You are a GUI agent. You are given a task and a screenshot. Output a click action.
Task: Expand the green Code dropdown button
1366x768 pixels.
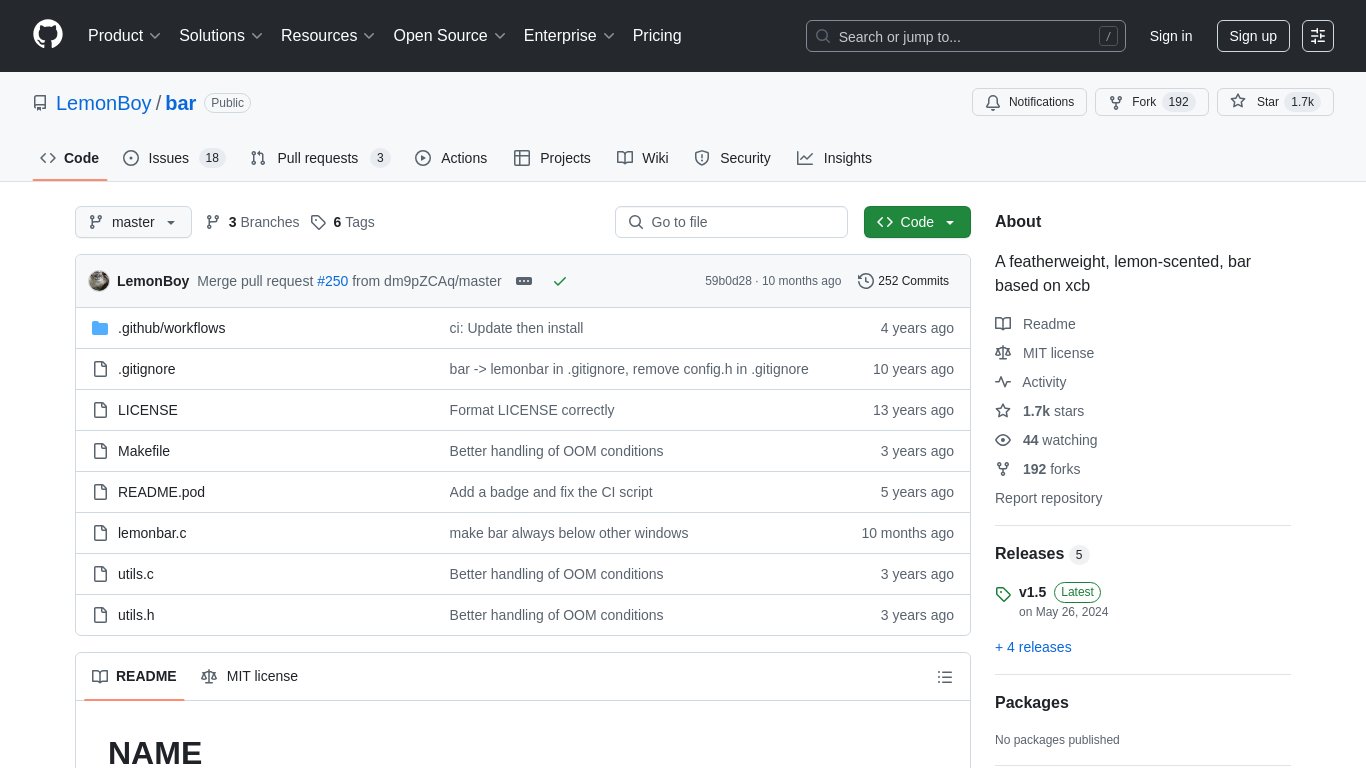917,222
